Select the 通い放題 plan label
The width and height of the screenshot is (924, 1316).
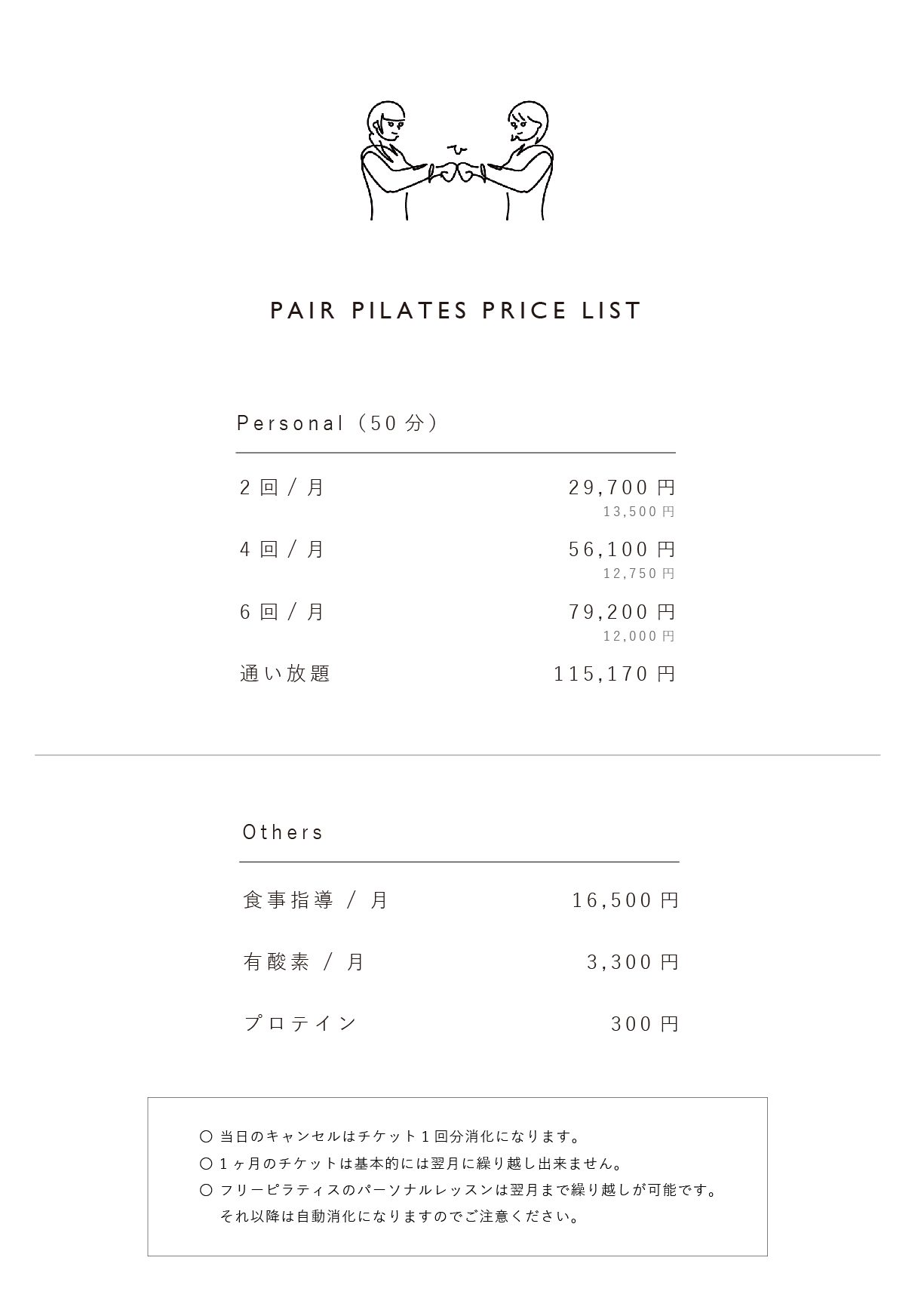pos(285,673)
